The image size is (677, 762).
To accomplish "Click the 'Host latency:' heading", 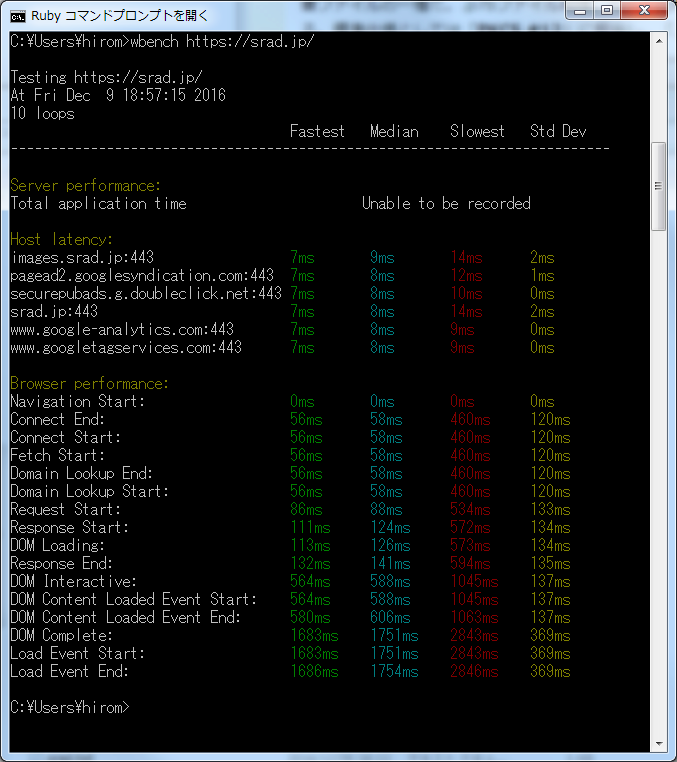I will (61, 240).
